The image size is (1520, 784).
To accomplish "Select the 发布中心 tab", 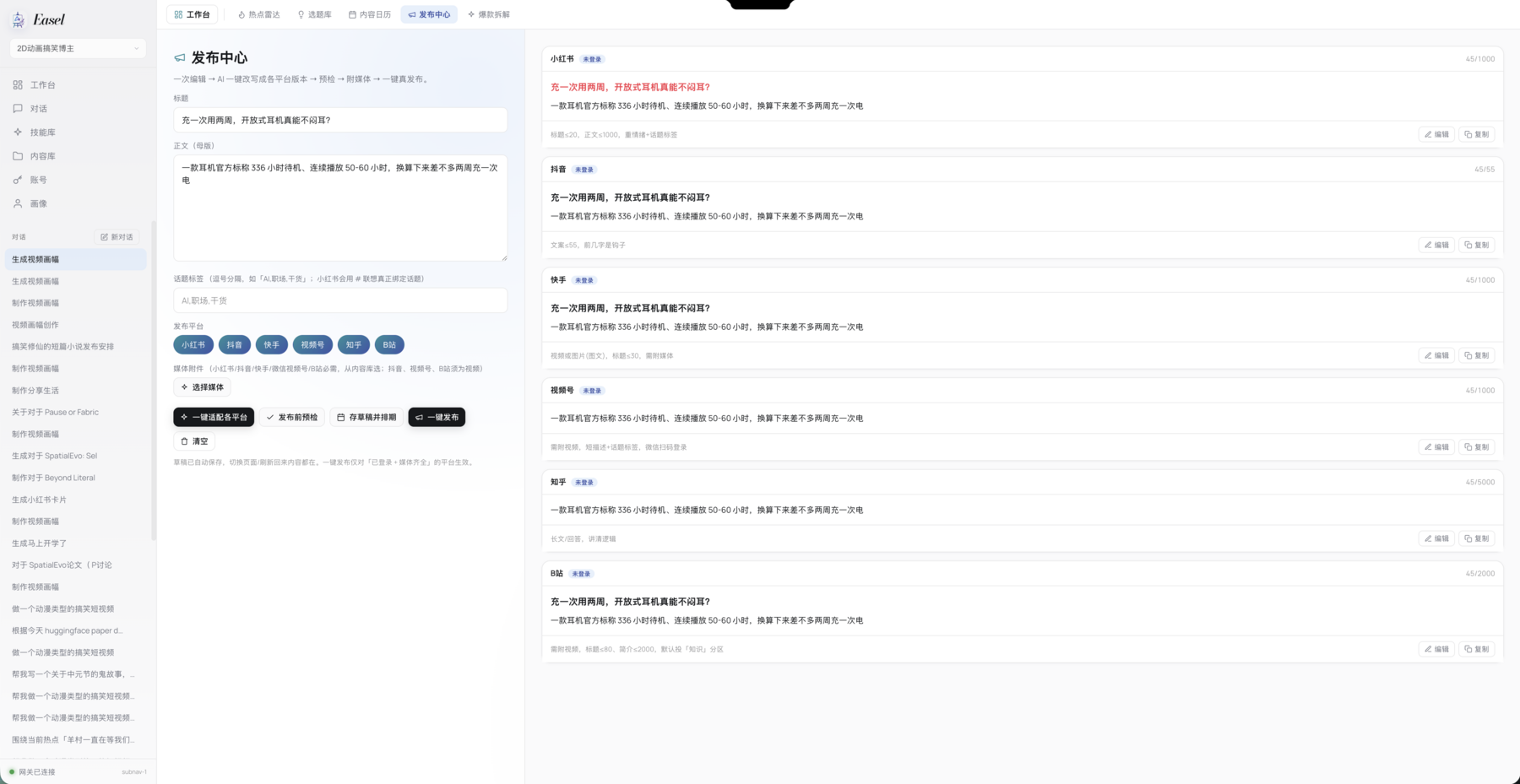I will click(x=429, y=14).
